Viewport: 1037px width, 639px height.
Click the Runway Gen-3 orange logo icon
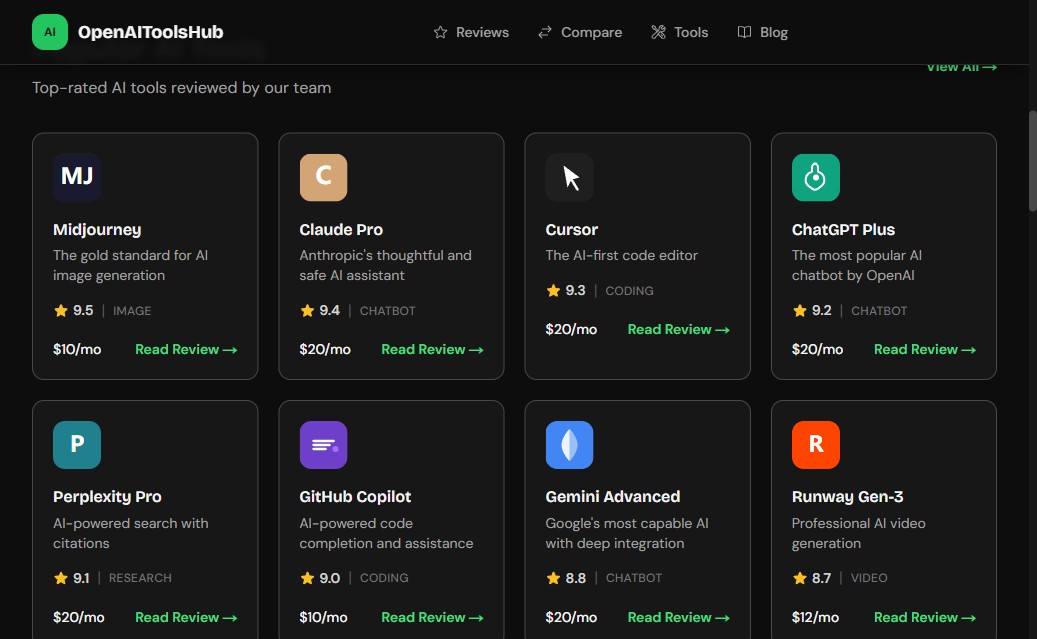click(815, 445)
